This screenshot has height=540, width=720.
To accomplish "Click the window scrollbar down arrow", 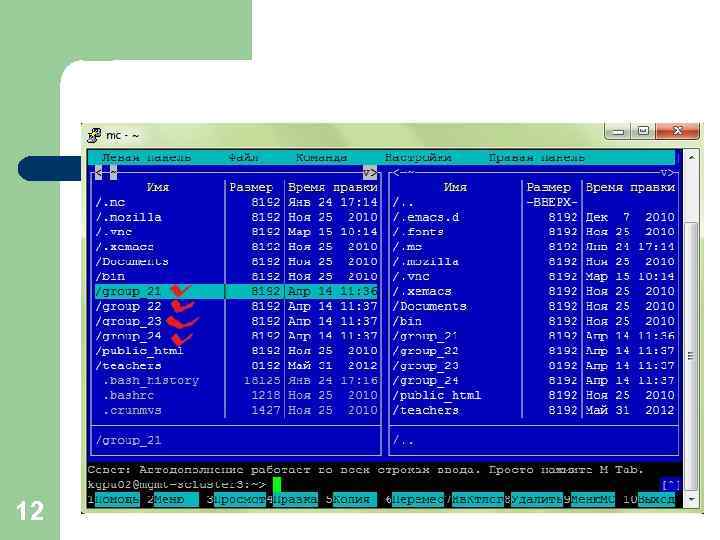I will (692, 499).
